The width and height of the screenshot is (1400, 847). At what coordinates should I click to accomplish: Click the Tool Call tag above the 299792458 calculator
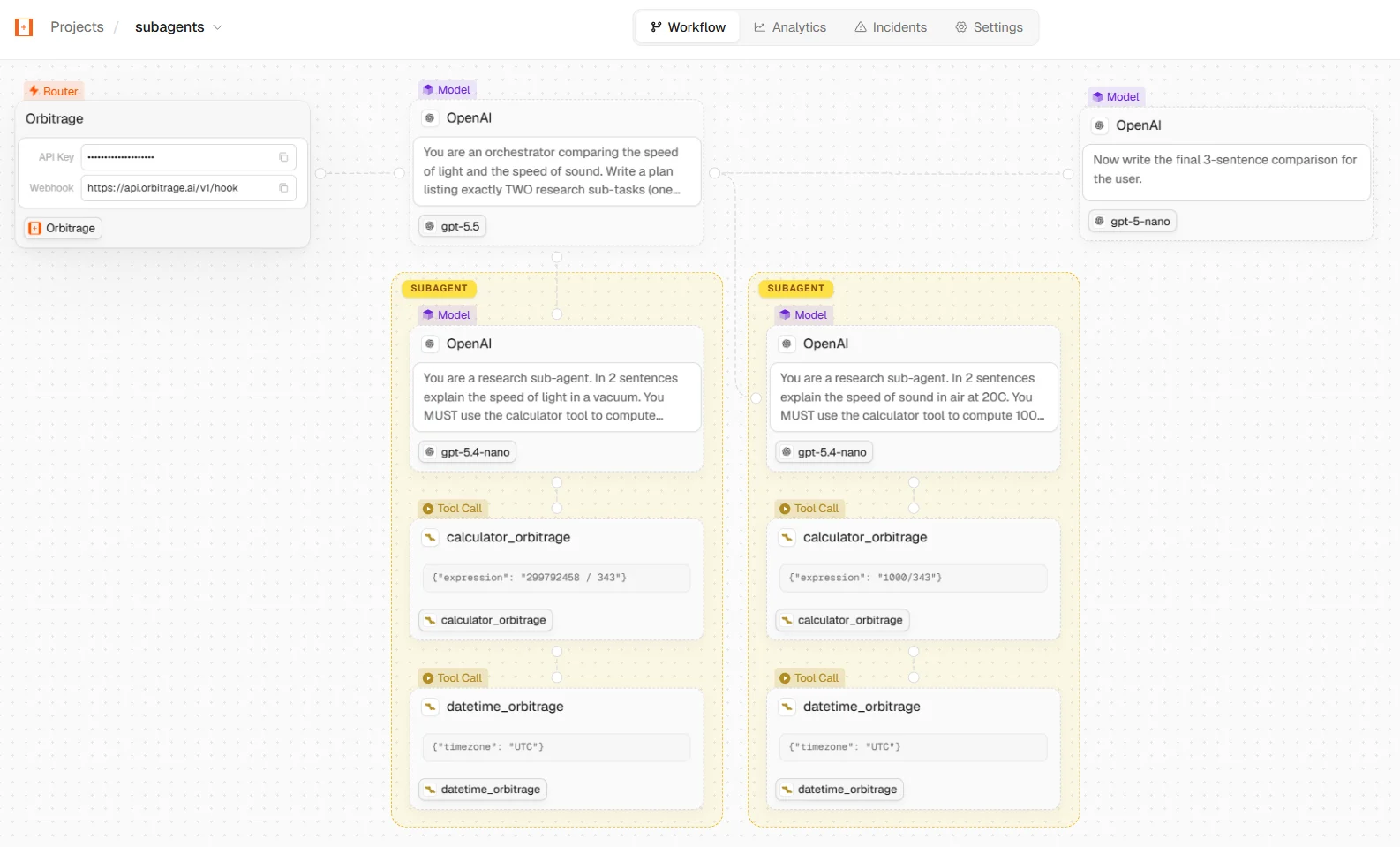(453, 509)
